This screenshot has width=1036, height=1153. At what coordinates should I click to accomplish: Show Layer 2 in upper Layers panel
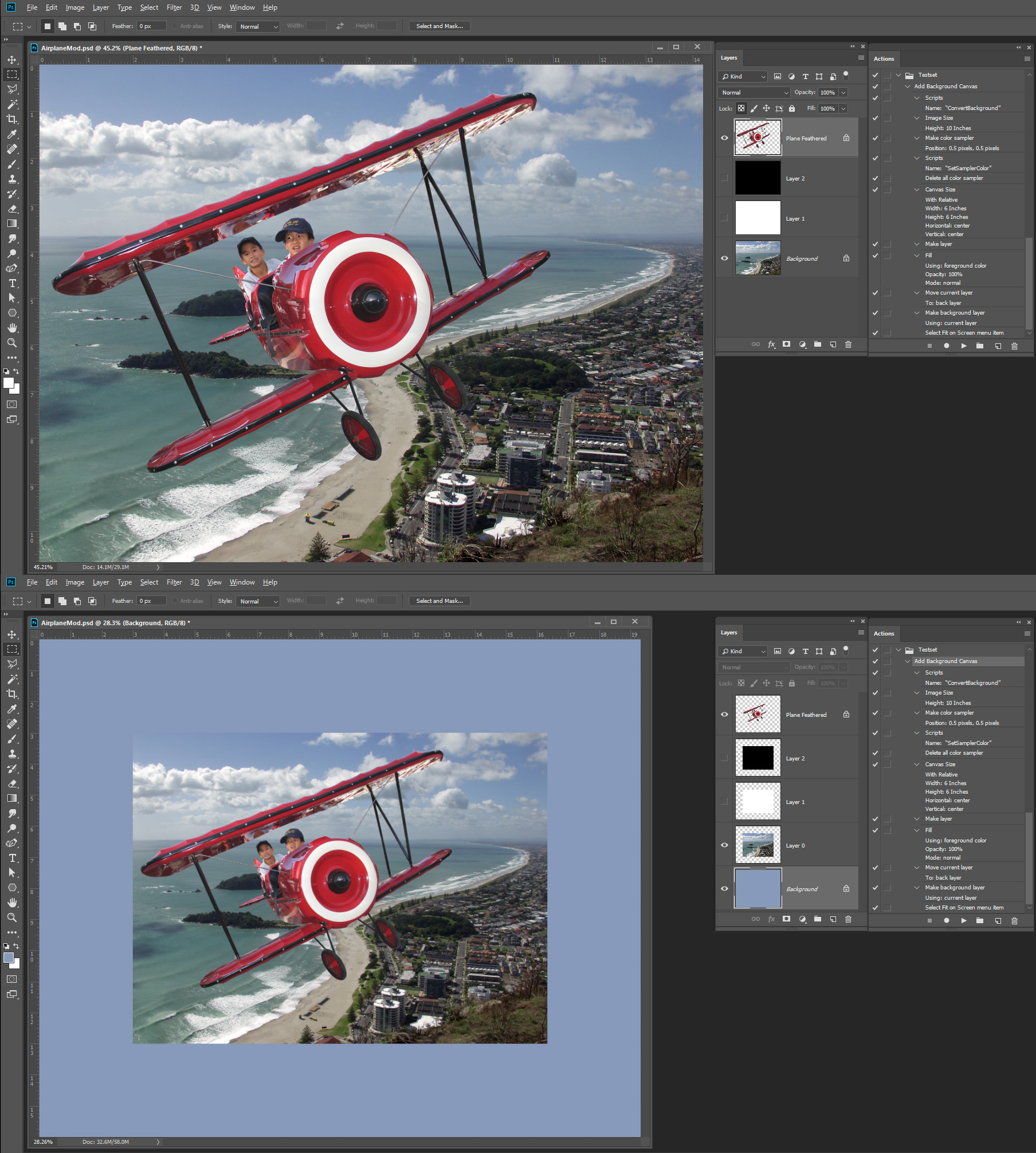(x=724, y=178)
